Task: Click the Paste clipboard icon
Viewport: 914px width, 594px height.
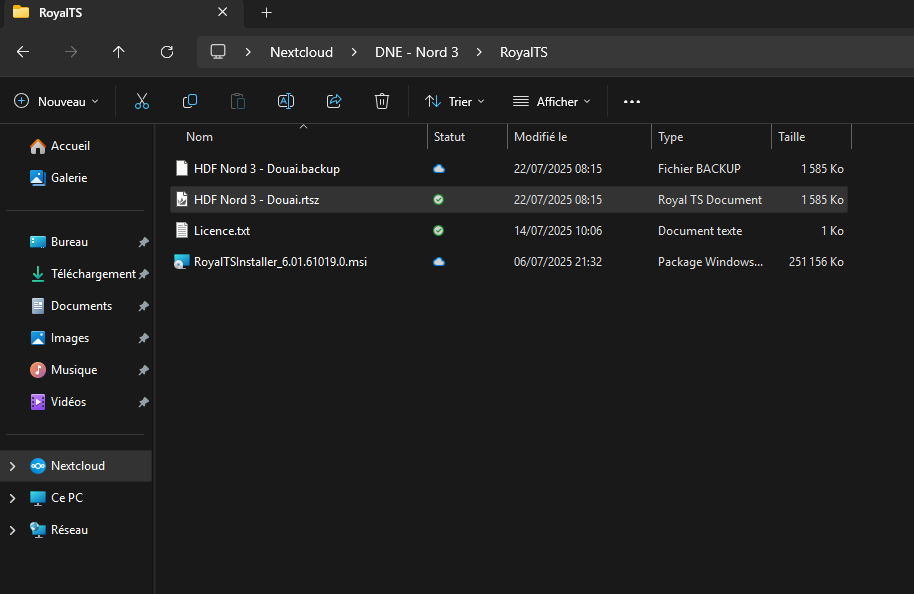Action: [238, 101]
